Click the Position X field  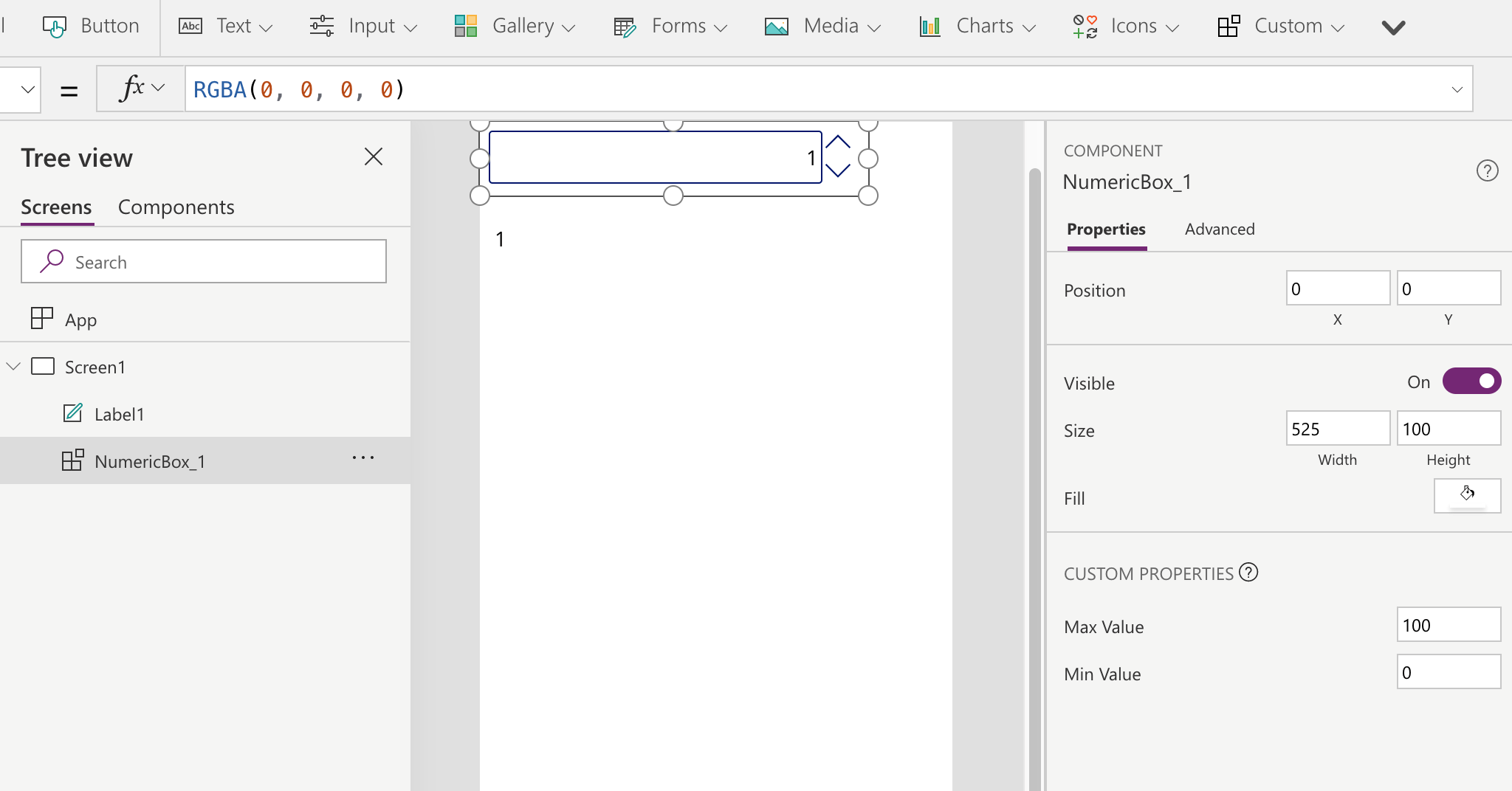click(x=1338, y=288)
